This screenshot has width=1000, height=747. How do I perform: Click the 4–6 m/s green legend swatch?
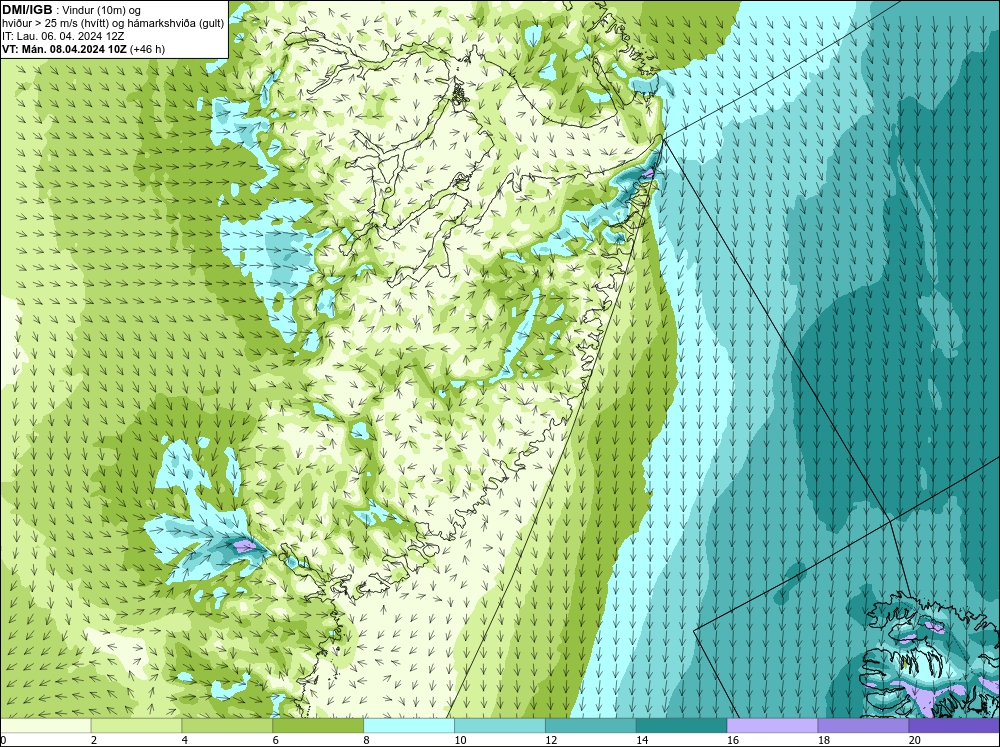(x=227, y=726)
